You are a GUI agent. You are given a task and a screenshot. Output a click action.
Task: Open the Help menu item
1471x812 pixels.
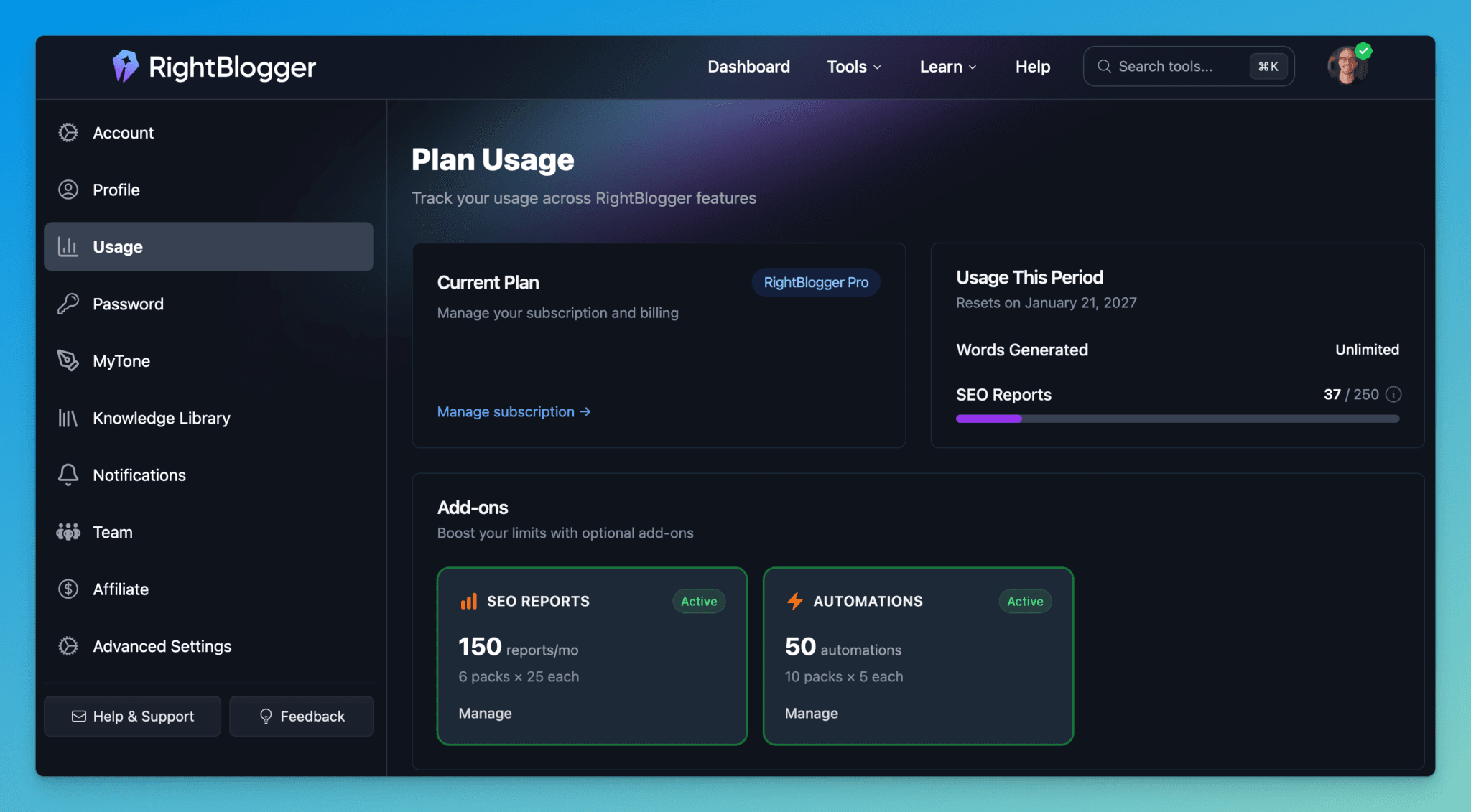pyautogui.click(x=1032, y=66)
